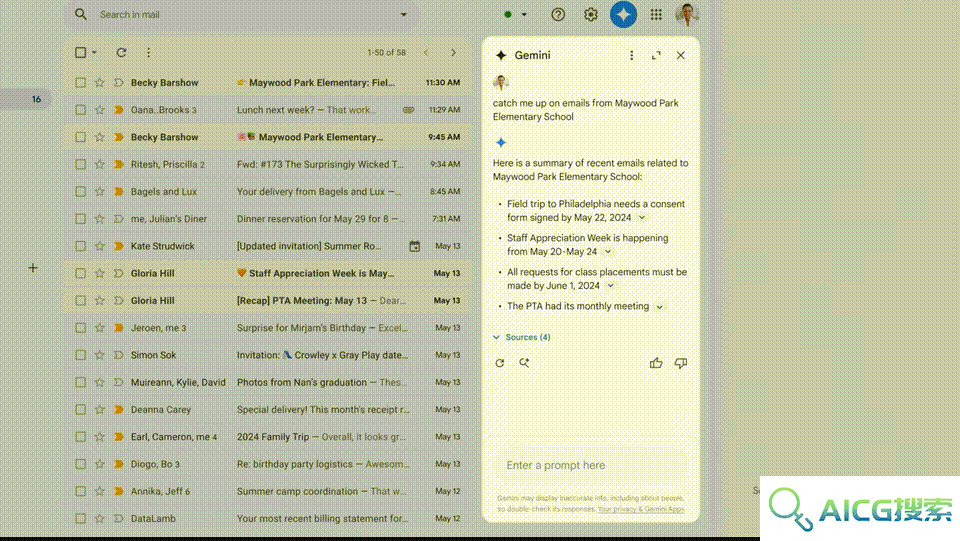This screenshot has width=960, height=541.
Task: Focus the Enter a prompt here field
Action: coord(590,465)
